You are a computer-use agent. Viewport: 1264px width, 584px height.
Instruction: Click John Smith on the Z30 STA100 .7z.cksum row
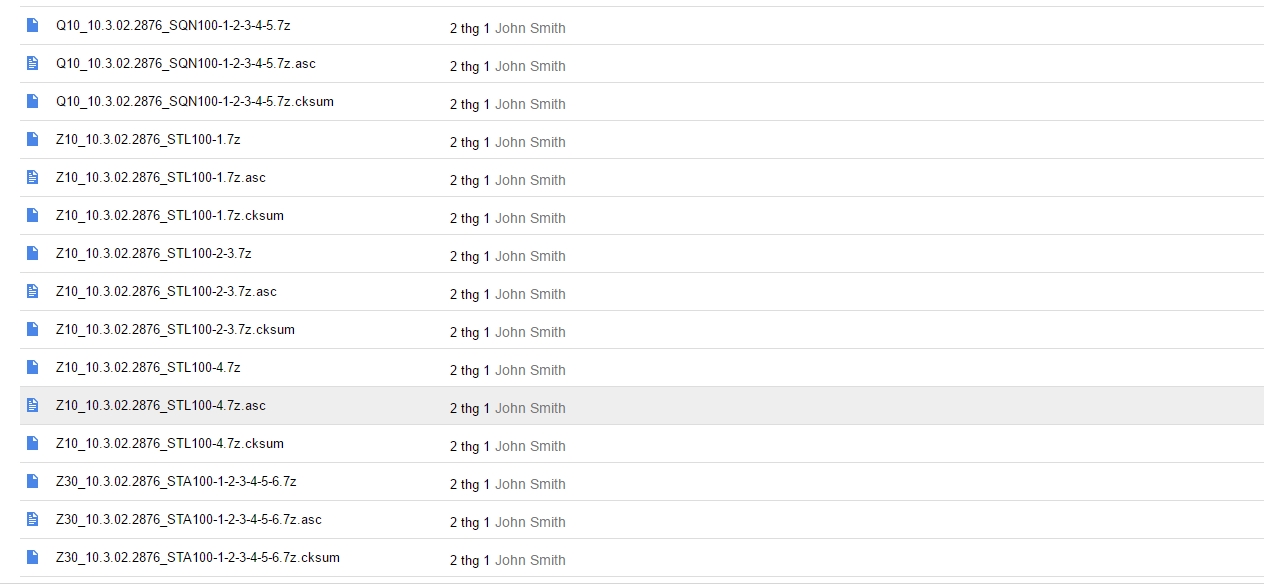click(530, 560)
